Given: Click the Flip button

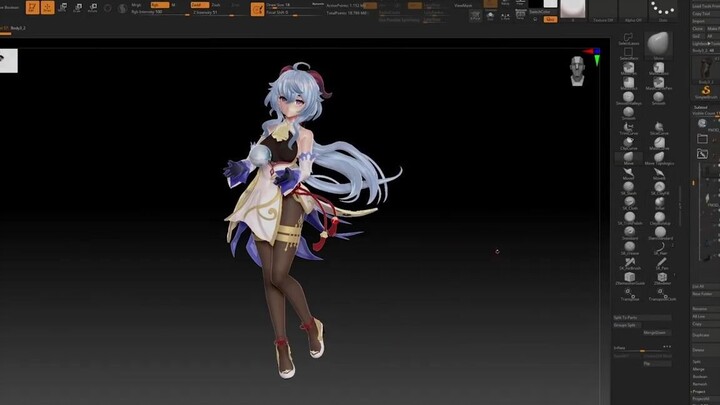Looking at the screenshot, I should point(656,364).
